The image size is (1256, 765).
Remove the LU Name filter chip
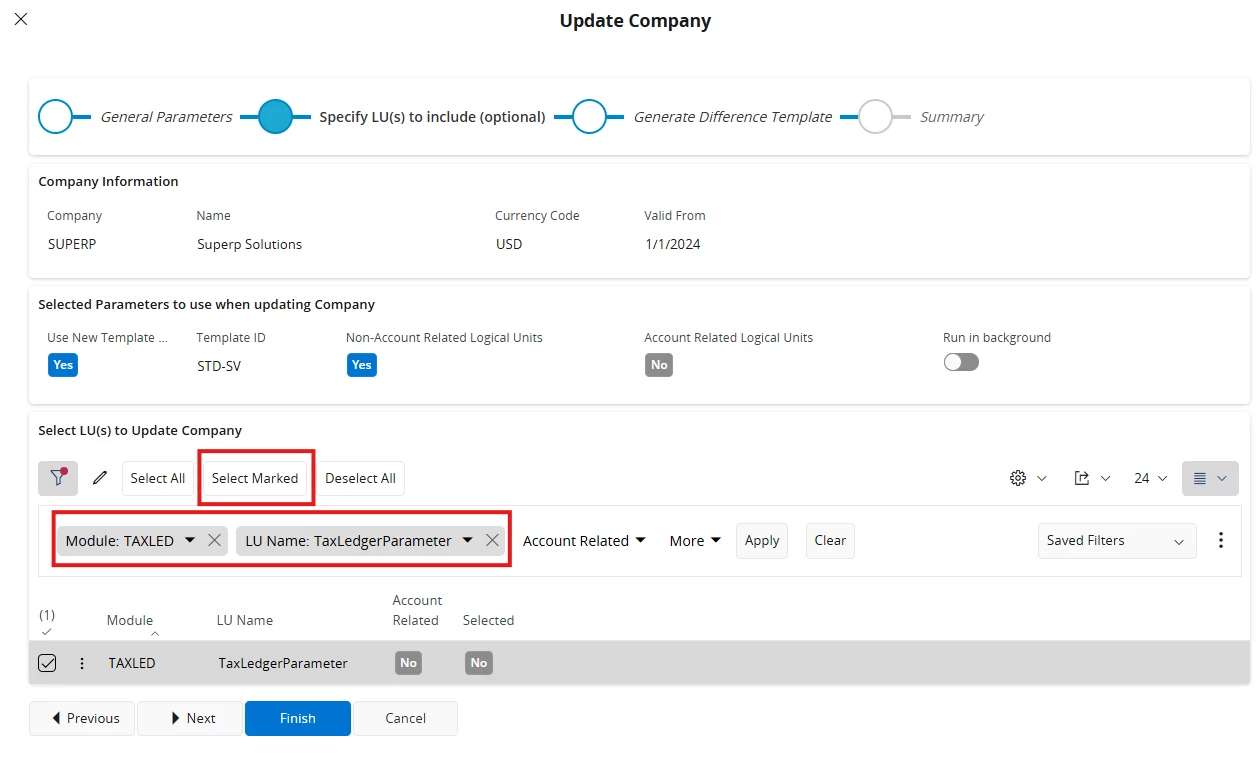click(492, 540)
